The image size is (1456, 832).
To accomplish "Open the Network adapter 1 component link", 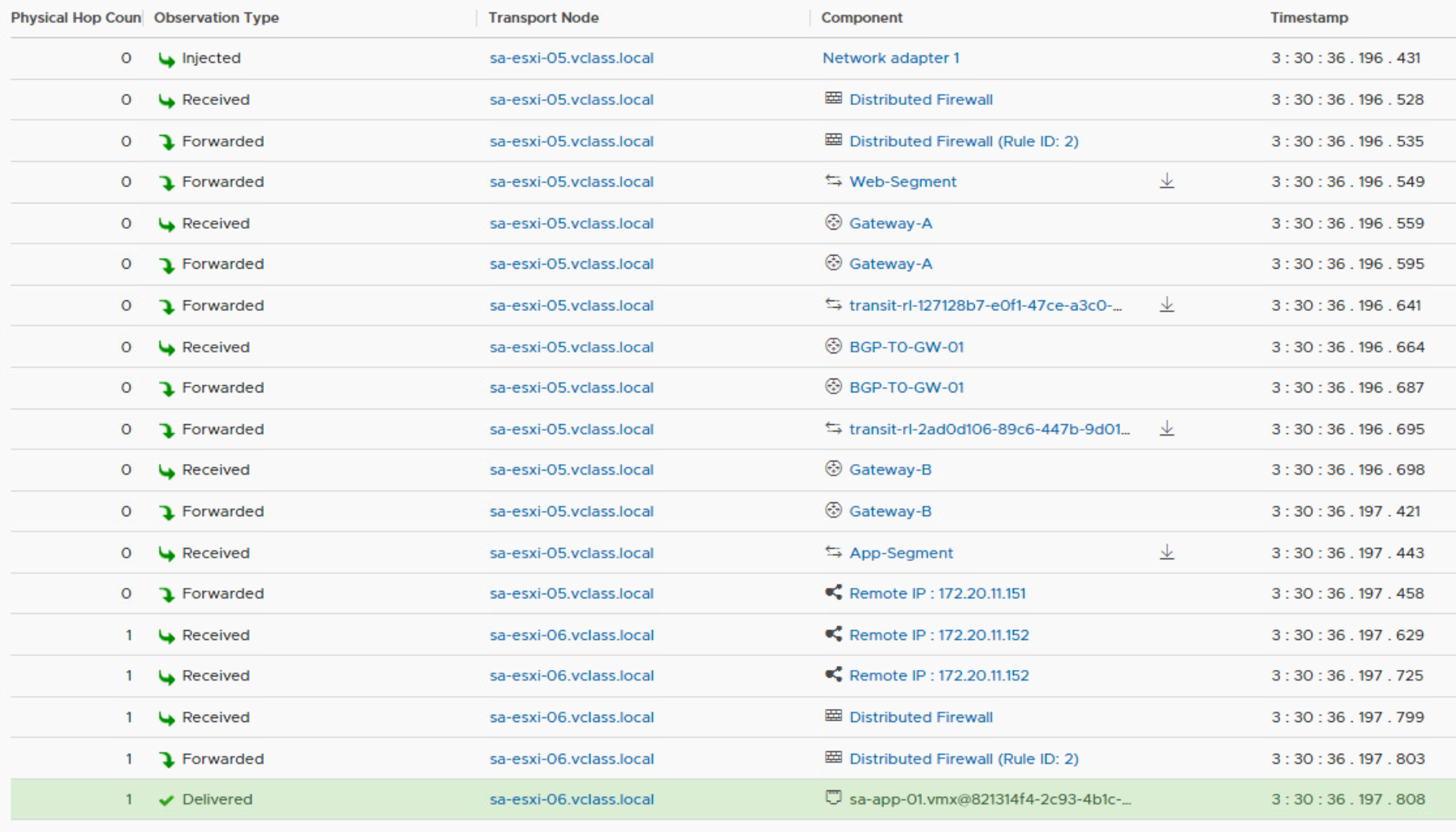I will tap(891, 58).
